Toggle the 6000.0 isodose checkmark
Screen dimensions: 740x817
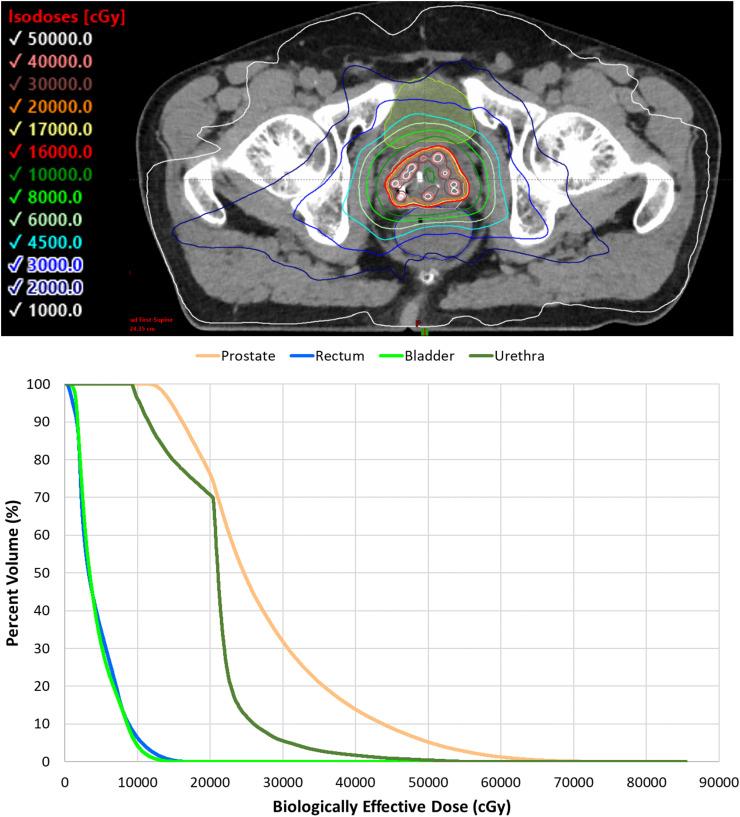(16, 220)
